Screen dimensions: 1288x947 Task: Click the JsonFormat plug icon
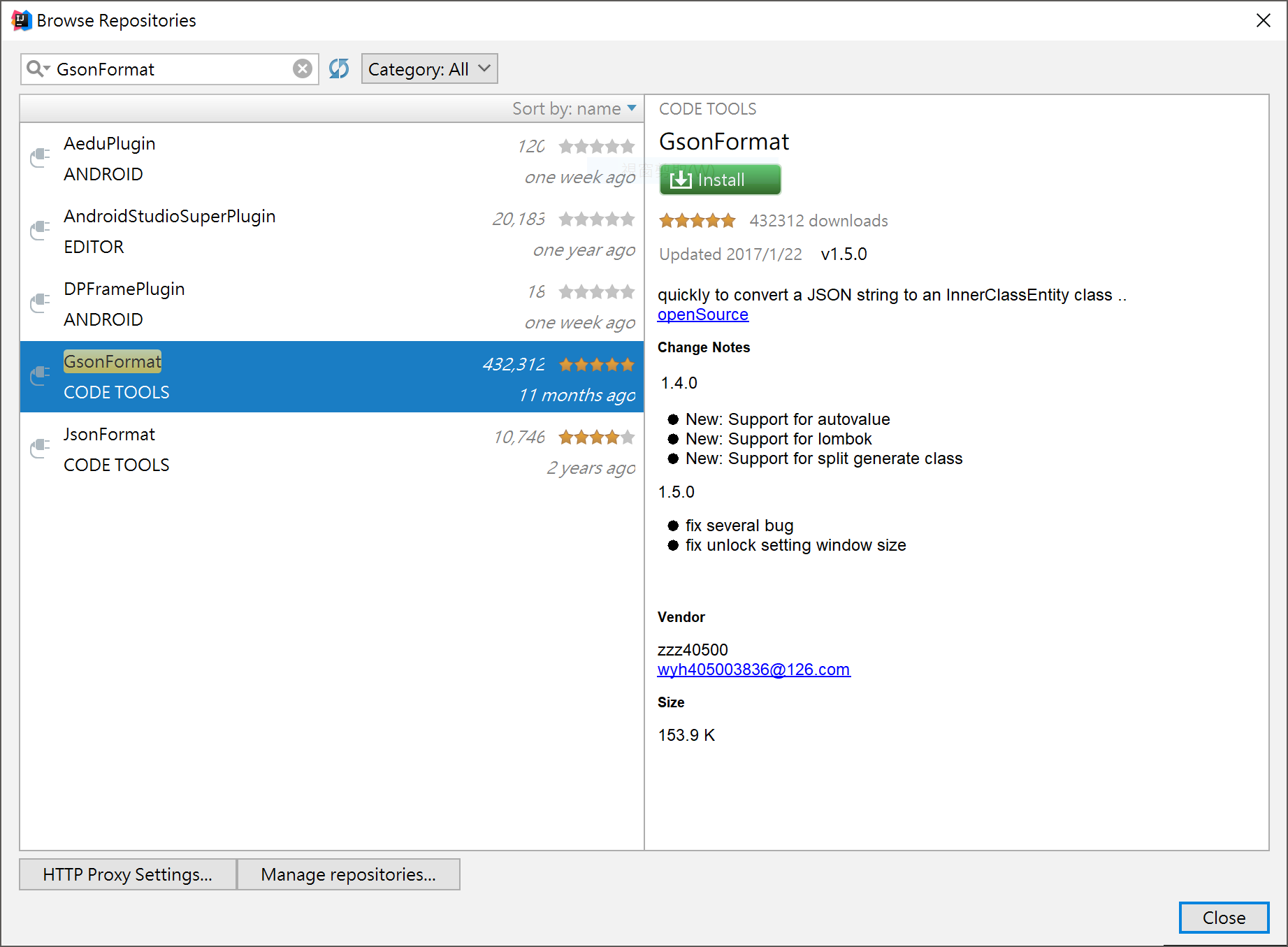pos(41,449)
